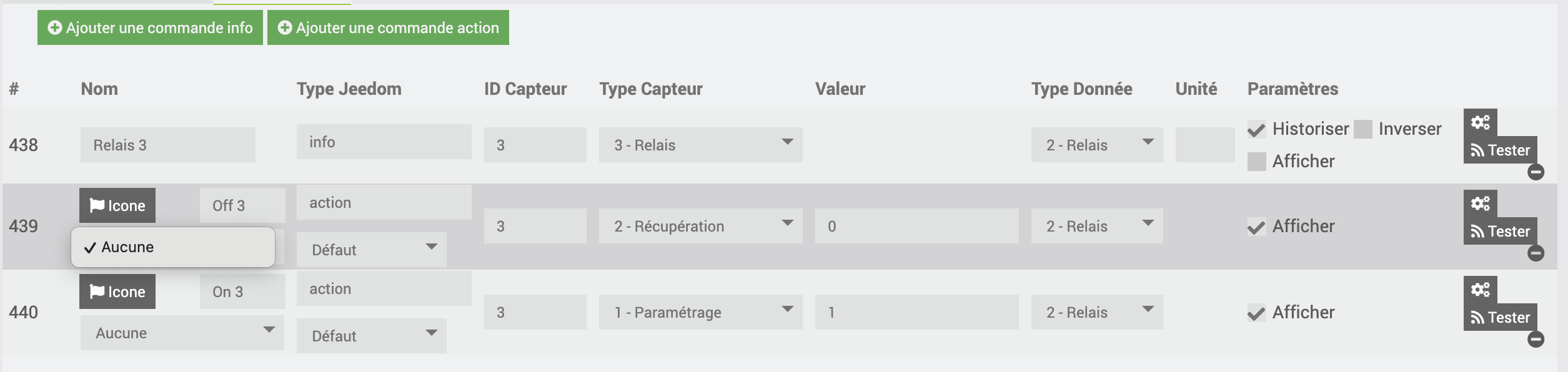The image size is (1568, 372).
Task: Click Icone flag button for Off 3
Action: point(117,205)
